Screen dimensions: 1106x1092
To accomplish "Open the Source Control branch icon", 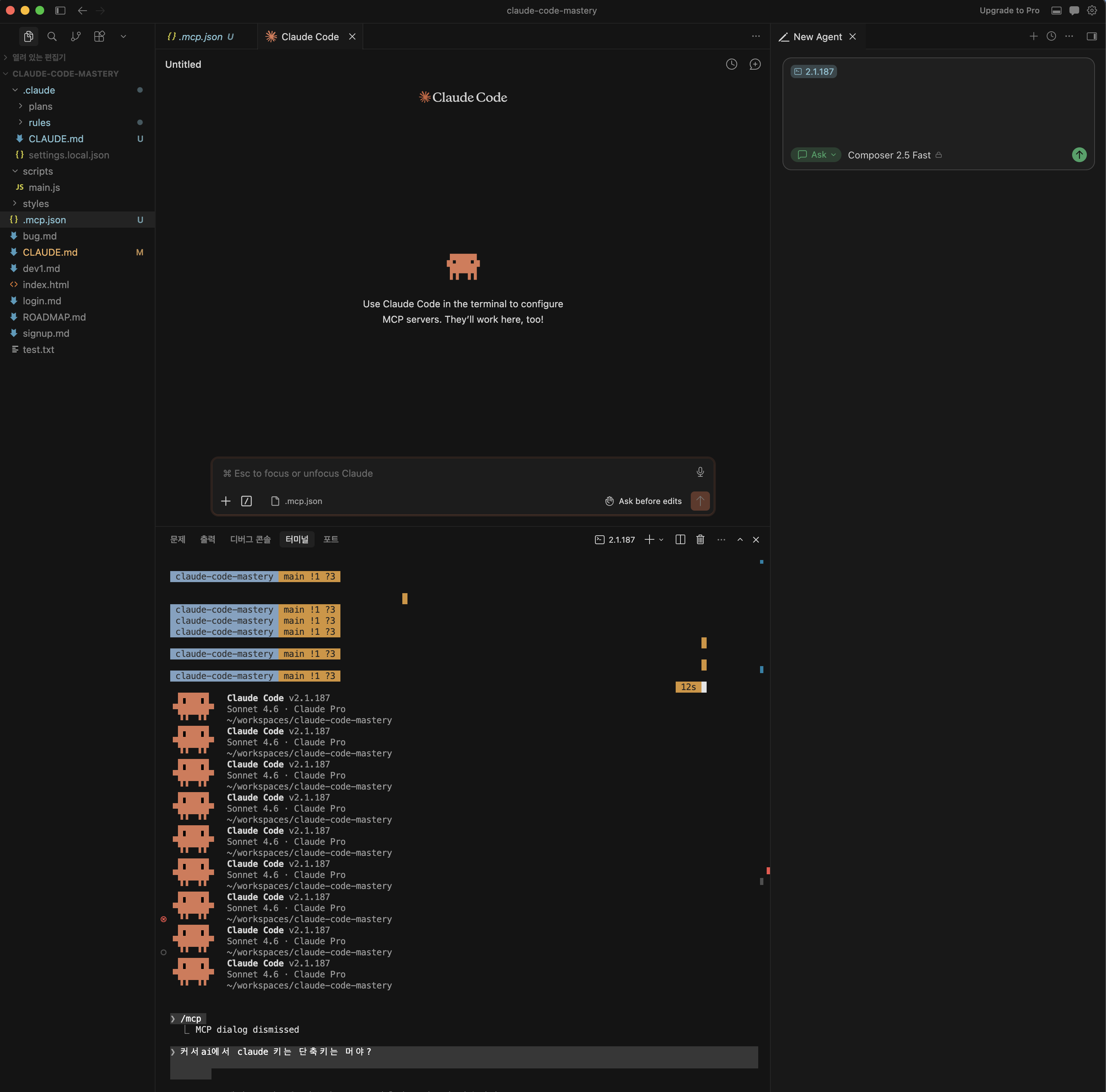I will point(76,36).
